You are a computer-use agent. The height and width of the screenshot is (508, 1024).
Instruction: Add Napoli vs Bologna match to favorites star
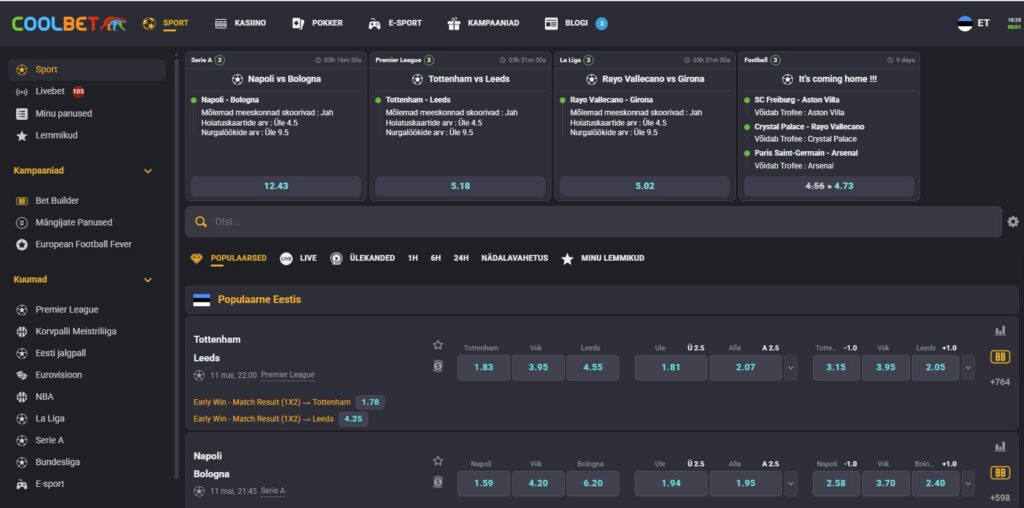tap(438, 461)
